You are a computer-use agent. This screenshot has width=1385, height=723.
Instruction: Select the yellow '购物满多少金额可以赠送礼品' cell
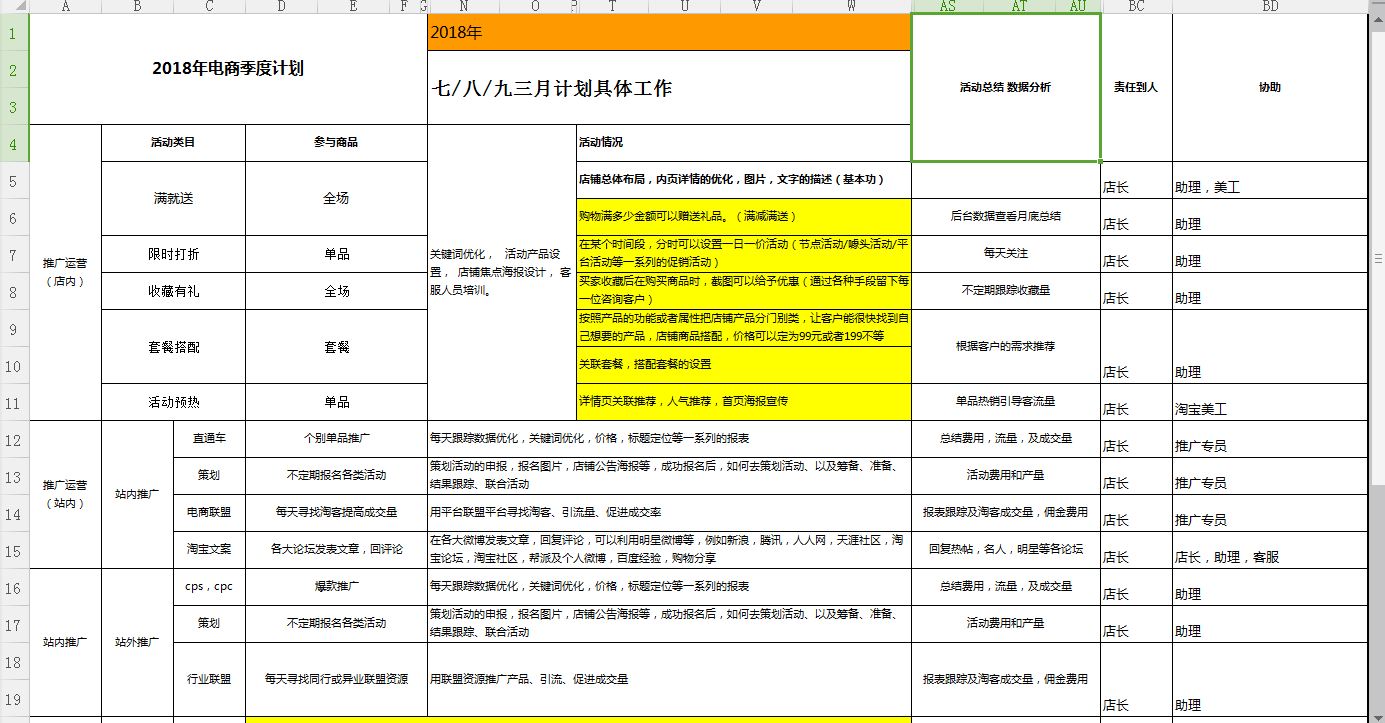click(743, 217)
